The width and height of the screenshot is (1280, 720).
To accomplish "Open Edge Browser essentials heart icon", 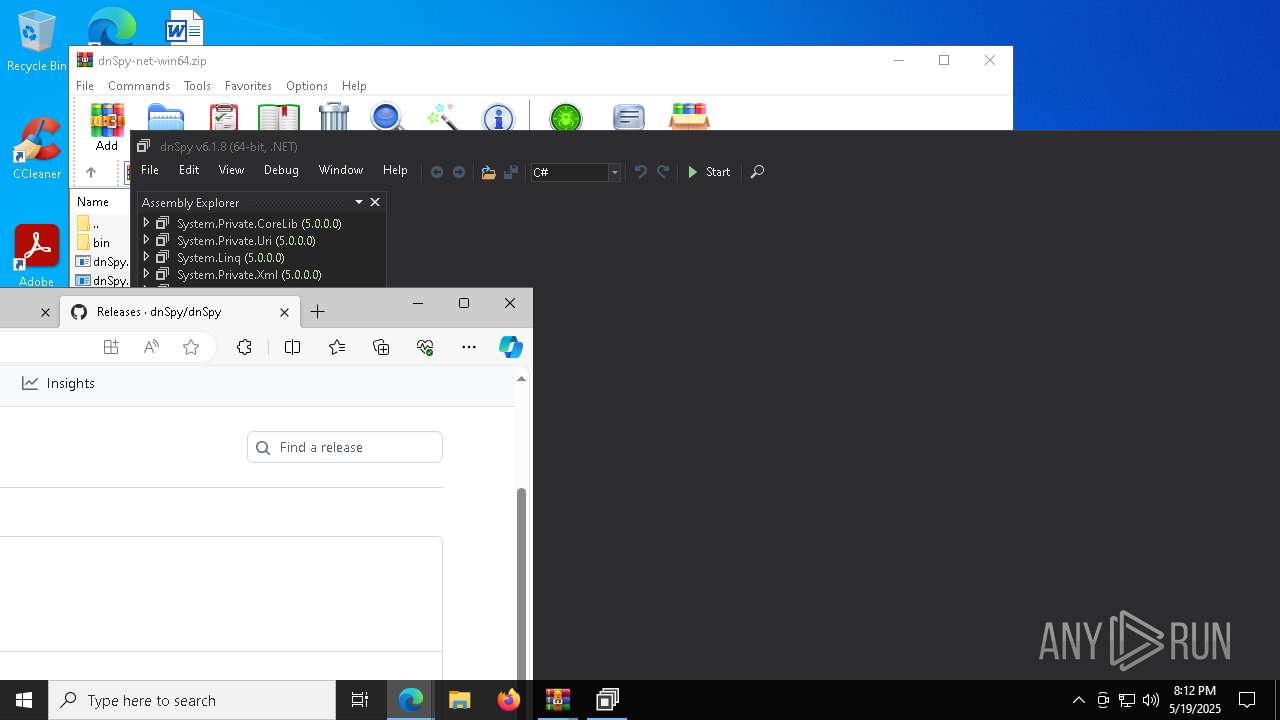I will [425, 347].
